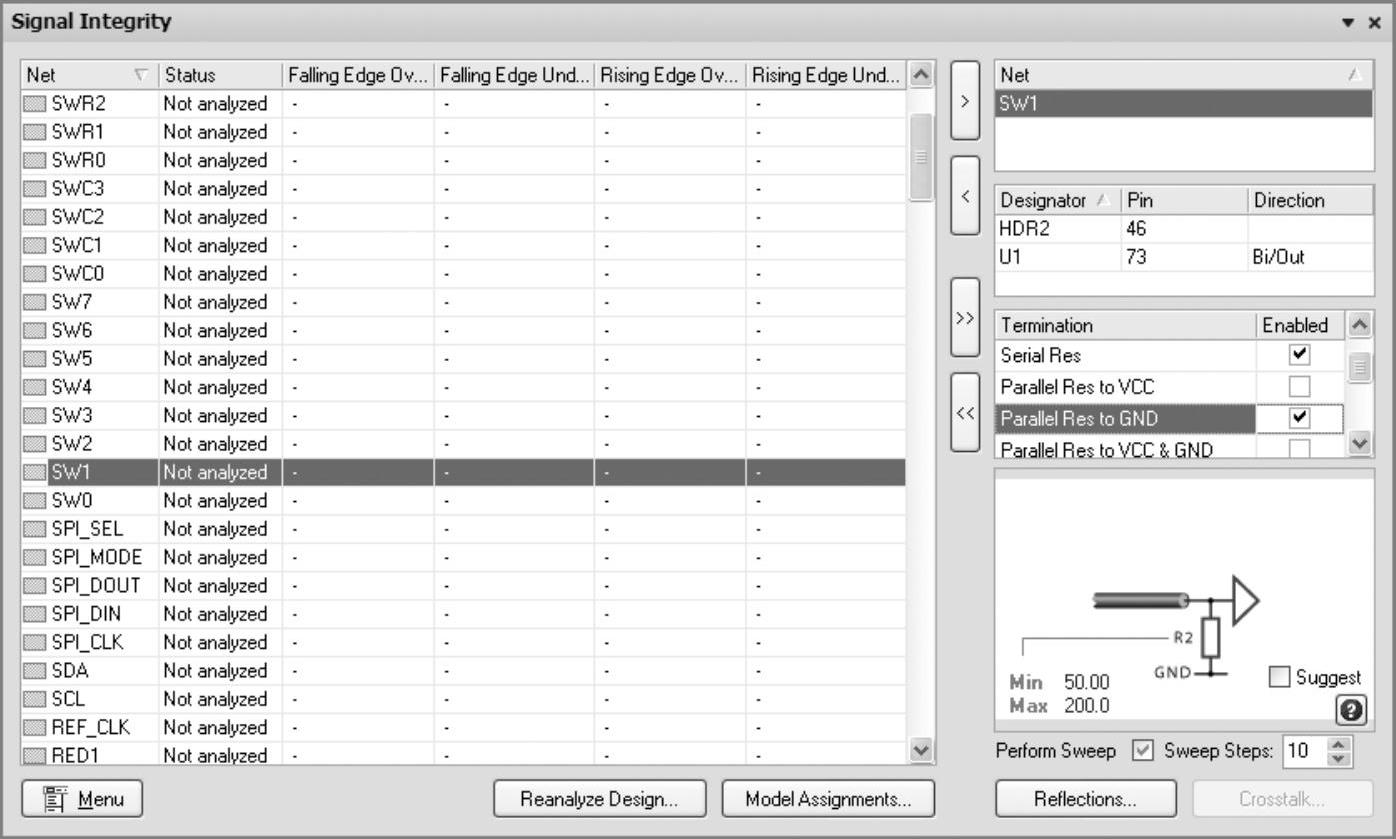The height and width of the screenshot is (839, 1396).
Task: Click the single right arrow move button
Action: click(x=965, y=101)
